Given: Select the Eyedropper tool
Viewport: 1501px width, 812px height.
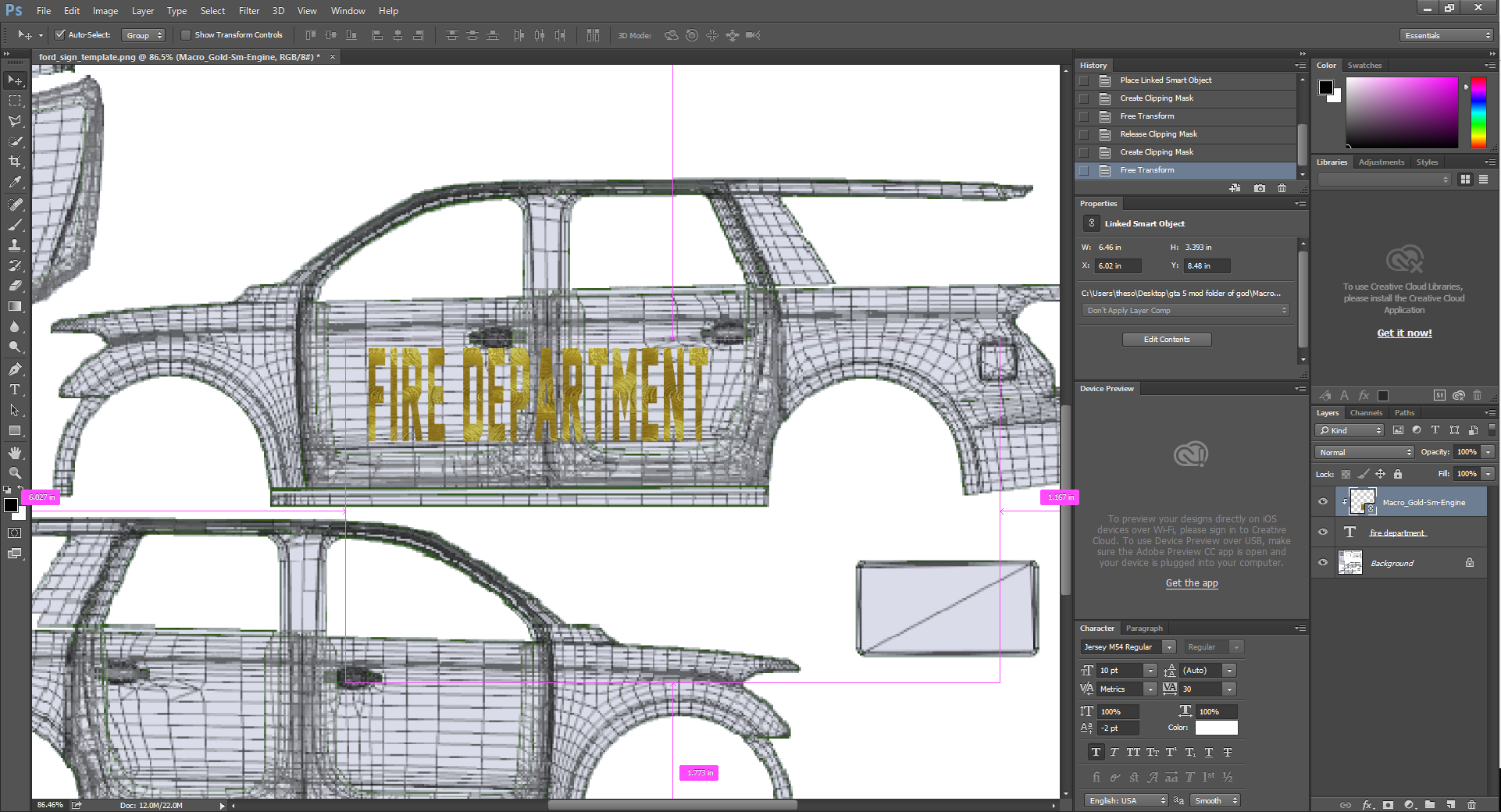Looking at the screenshot, I should [15, 183].
